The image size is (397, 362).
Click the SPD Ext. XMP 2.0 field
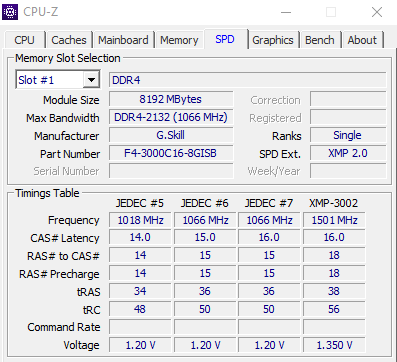pyautogui.click(x=348, y=153)
